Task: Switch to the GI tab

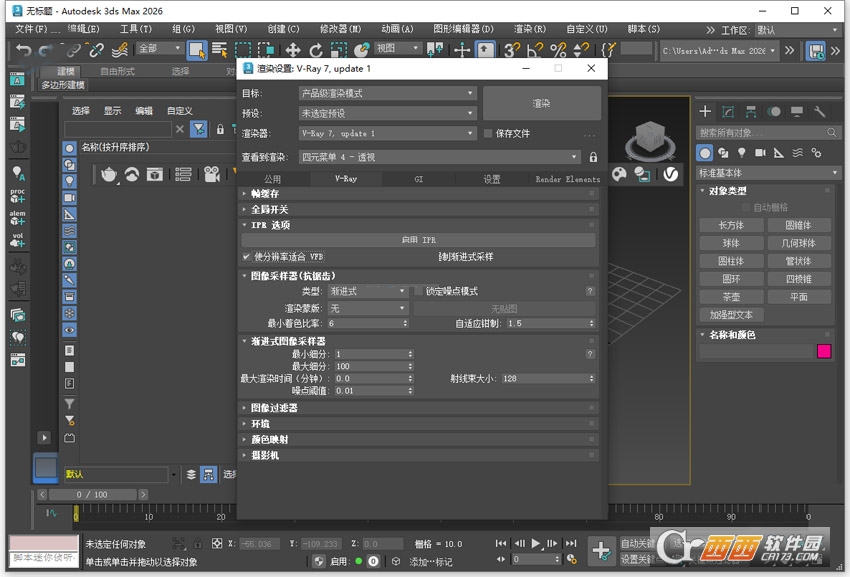Action: tap(418, 179)
